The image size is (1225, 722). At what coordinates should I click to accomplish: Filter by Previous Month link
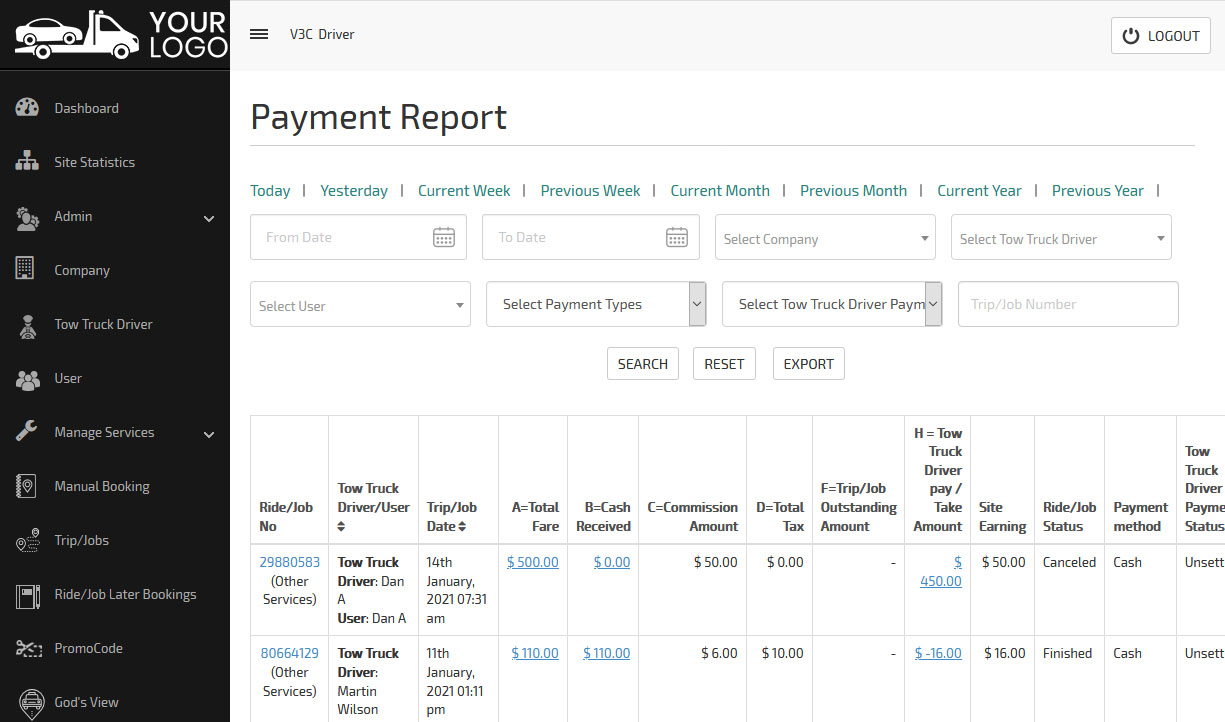click(853, 190)
